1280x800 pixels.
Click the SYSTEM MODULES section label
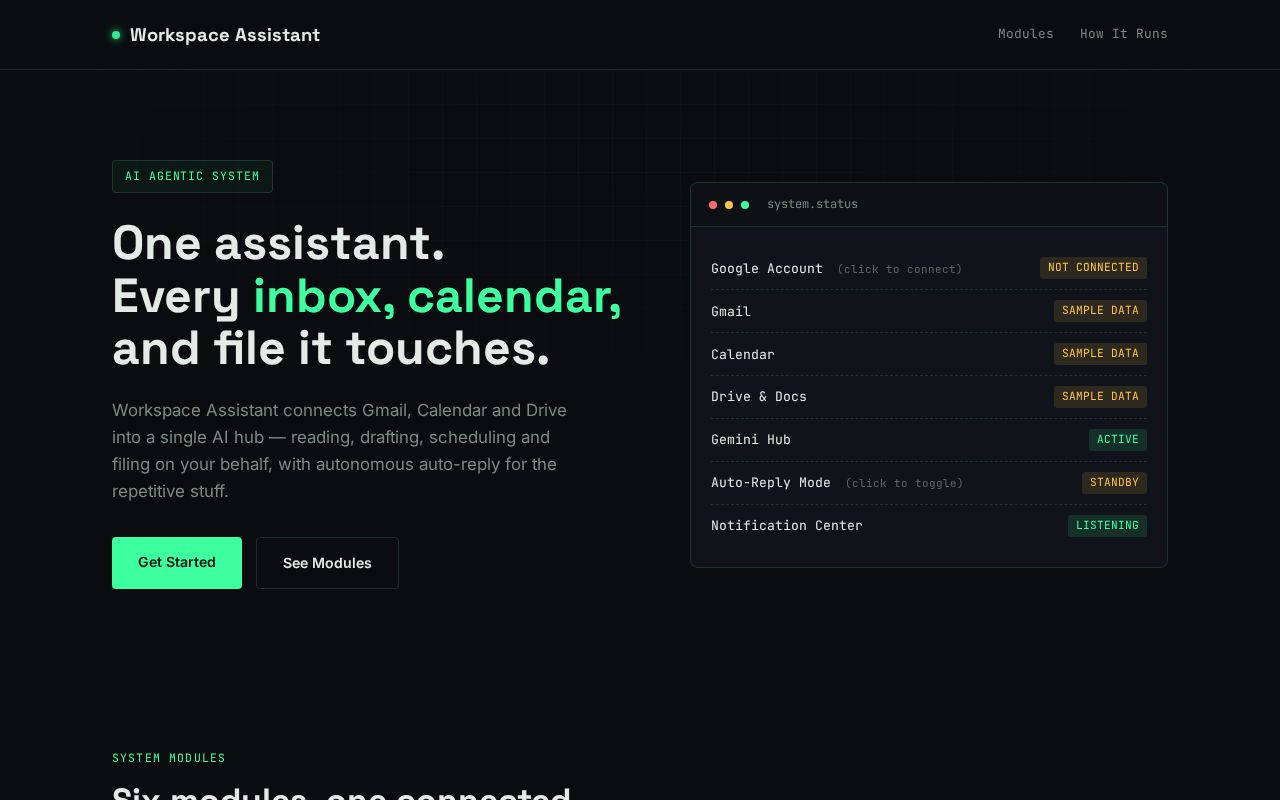[169, 758]
